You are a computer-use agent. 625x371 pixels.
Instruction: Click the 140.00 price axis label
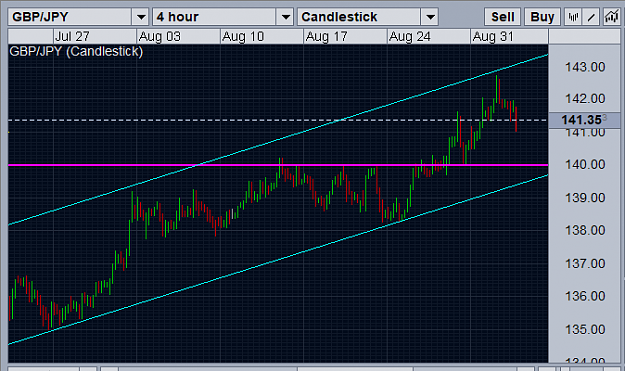tap(585, 164)
